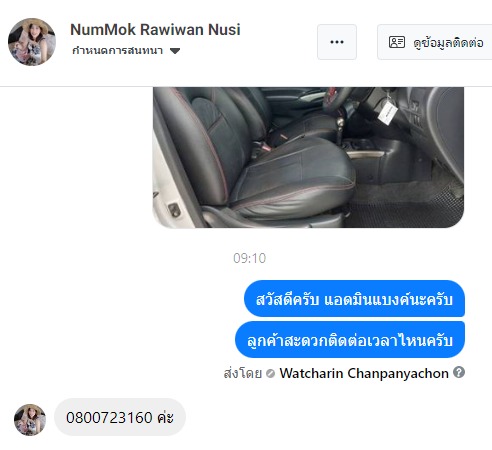The width and height of the screenshot is (492, 450).
Task: Open the three-dot more options button
Action: (337, 42)
